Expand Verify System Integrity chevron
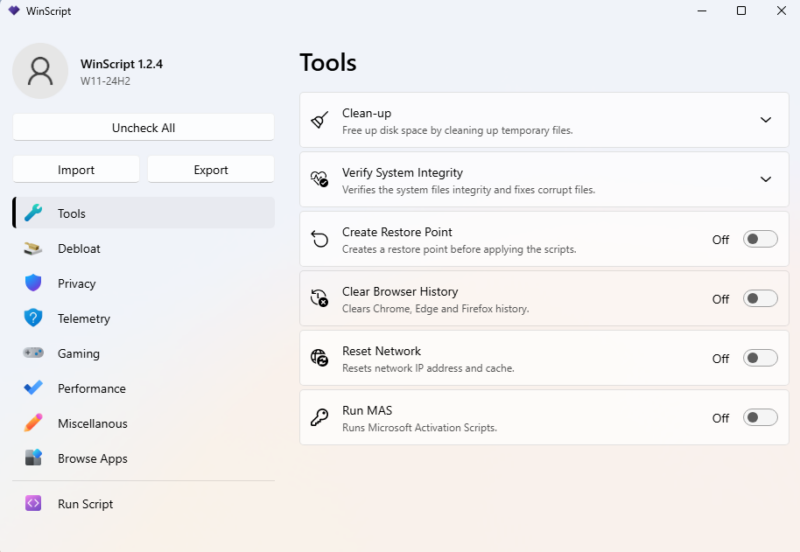 (766, 180)
